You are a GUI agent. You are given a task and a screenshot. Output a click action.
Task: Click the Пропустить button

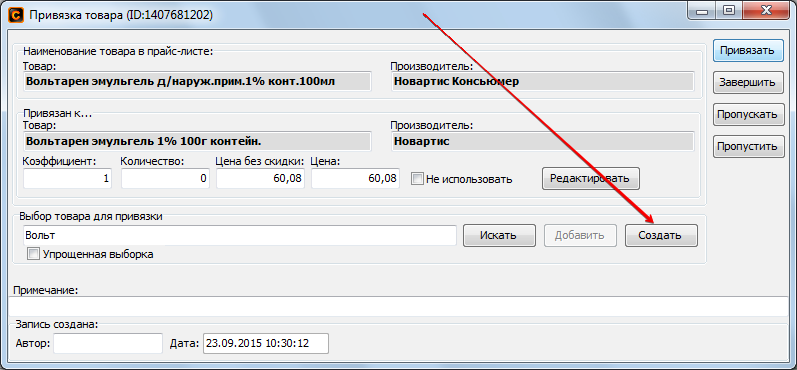point(747,146)
